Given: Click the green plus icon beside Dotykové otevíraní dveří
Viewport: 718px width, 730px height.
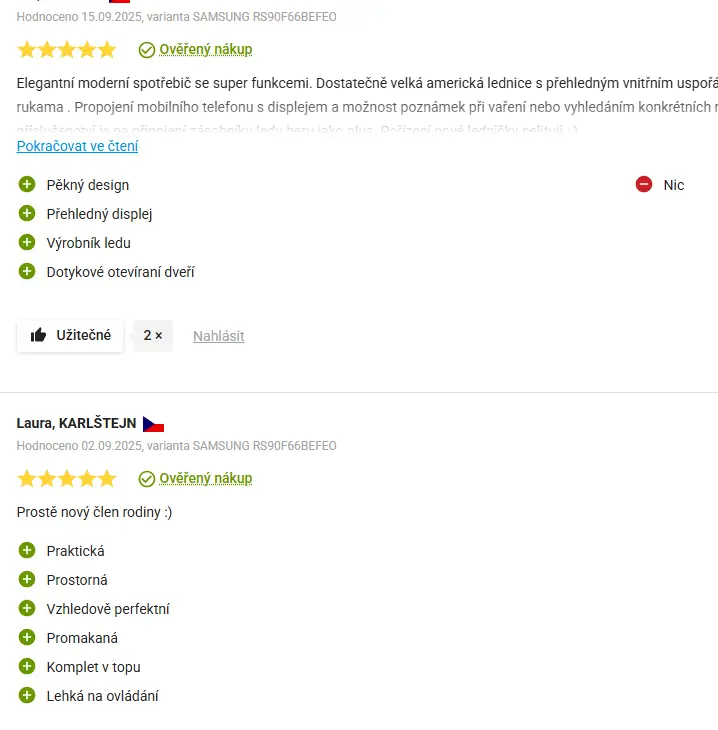Looking at the screenshot, I should (27, 272).
